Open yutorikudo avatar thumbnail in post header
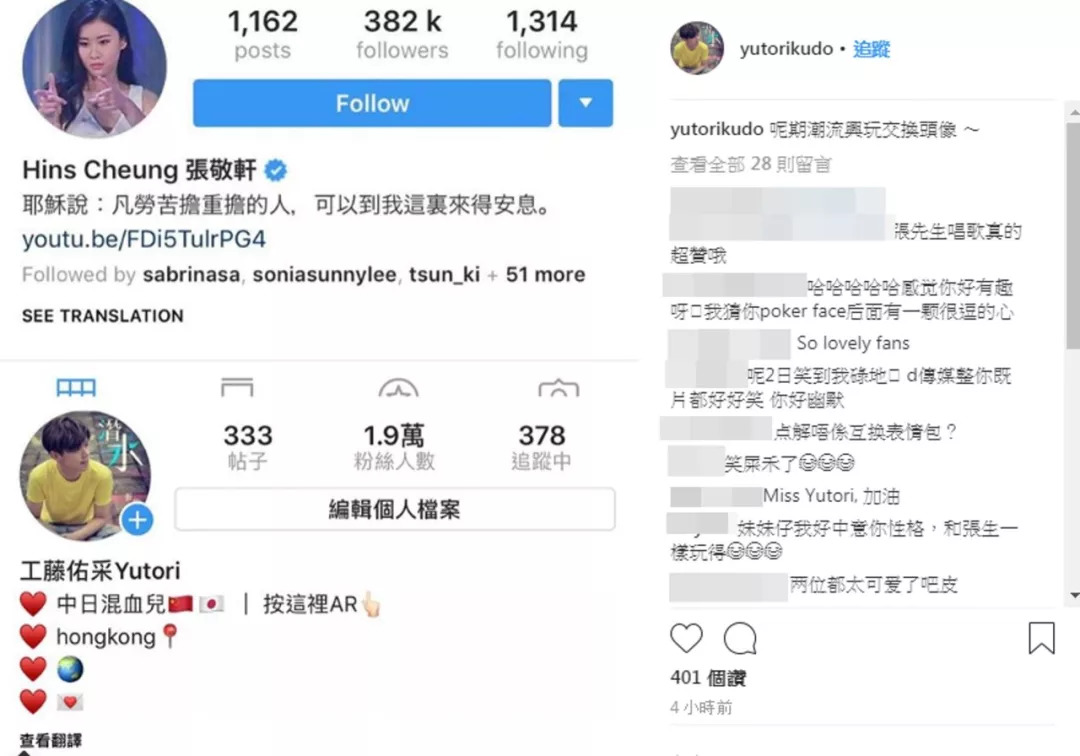Image resolution: width=1080 pixels, height=756 pixels. [697, 48]
